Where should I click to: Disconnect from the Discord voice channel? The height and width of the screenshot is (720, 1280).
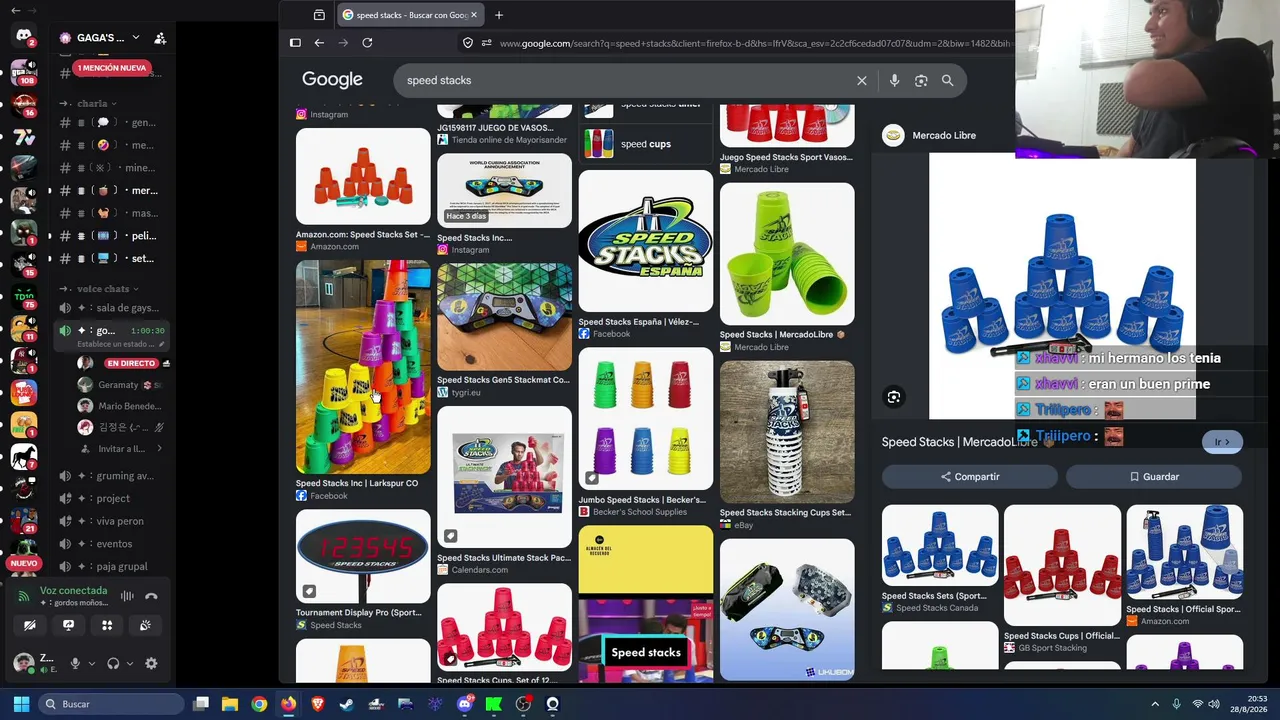tap(151, 596)
